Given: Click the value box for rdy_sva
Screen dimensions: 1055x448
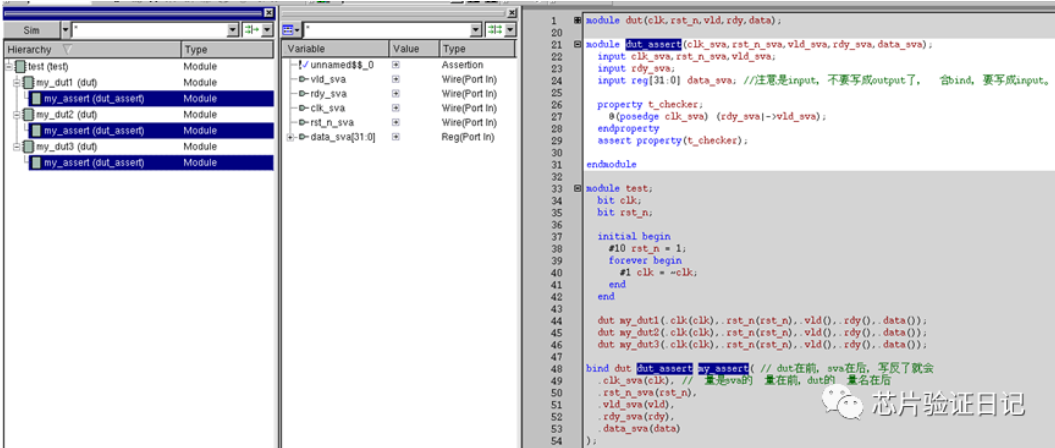Looking at the screenshot, I should coord(396,94).
